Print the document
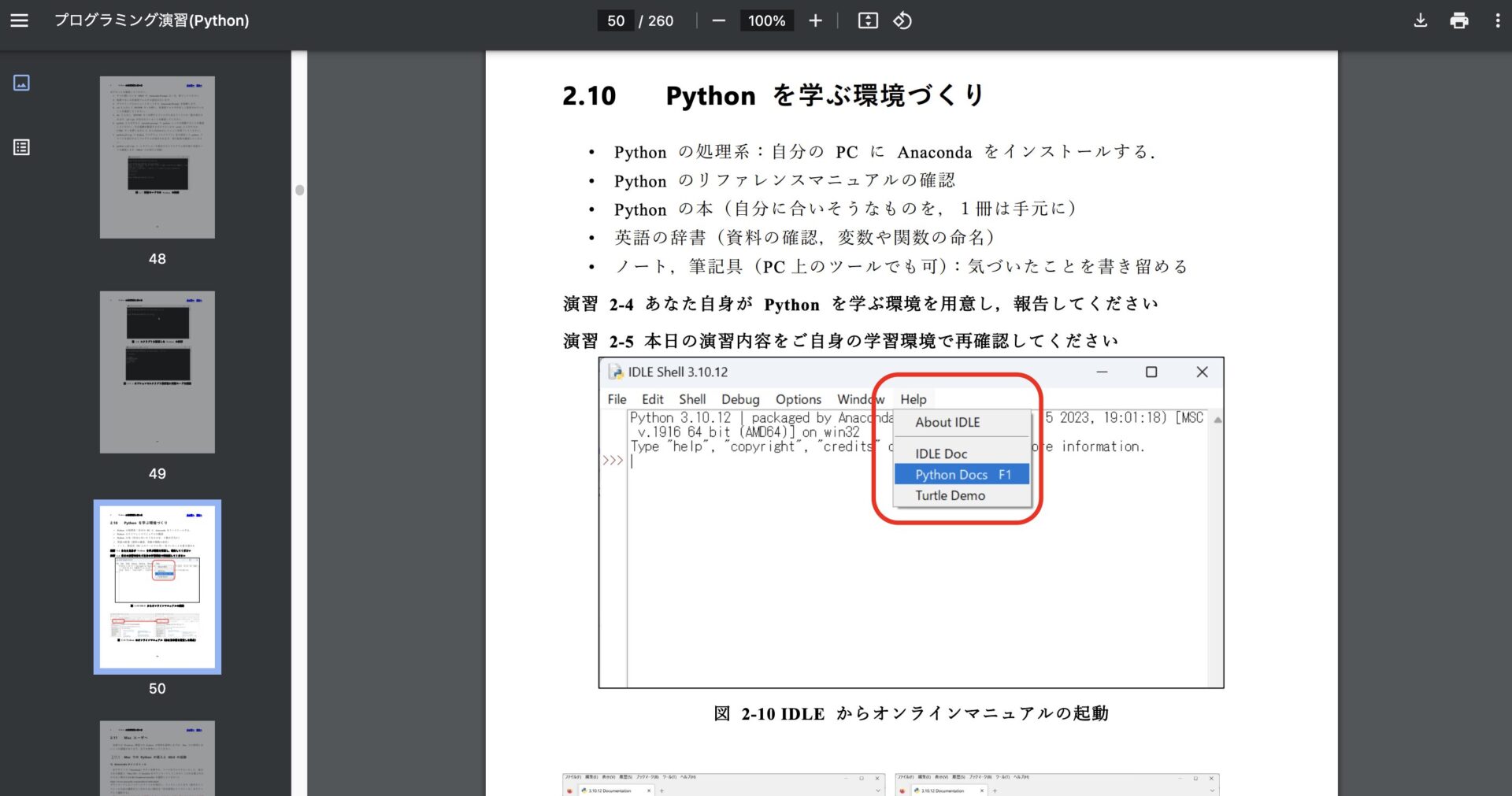The image size is (1512, 796). coord(1458,20)
